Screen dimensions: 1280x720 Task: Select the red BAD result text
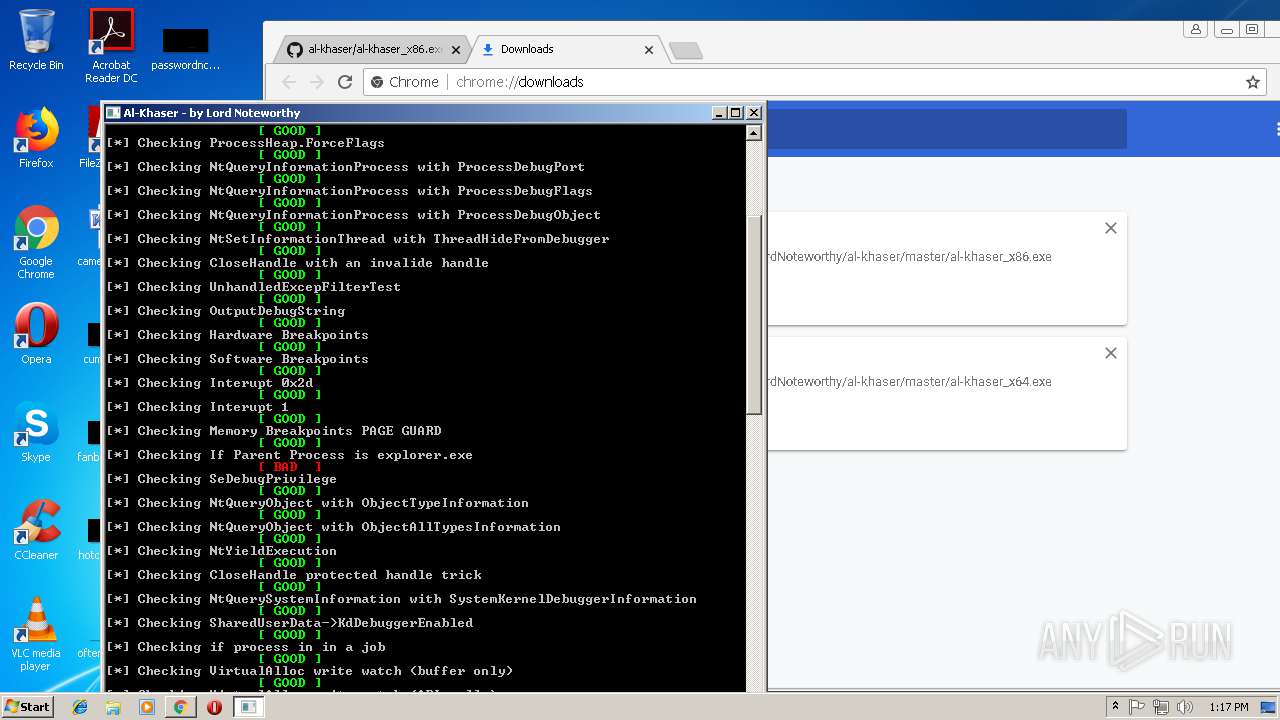pos(290,467)
